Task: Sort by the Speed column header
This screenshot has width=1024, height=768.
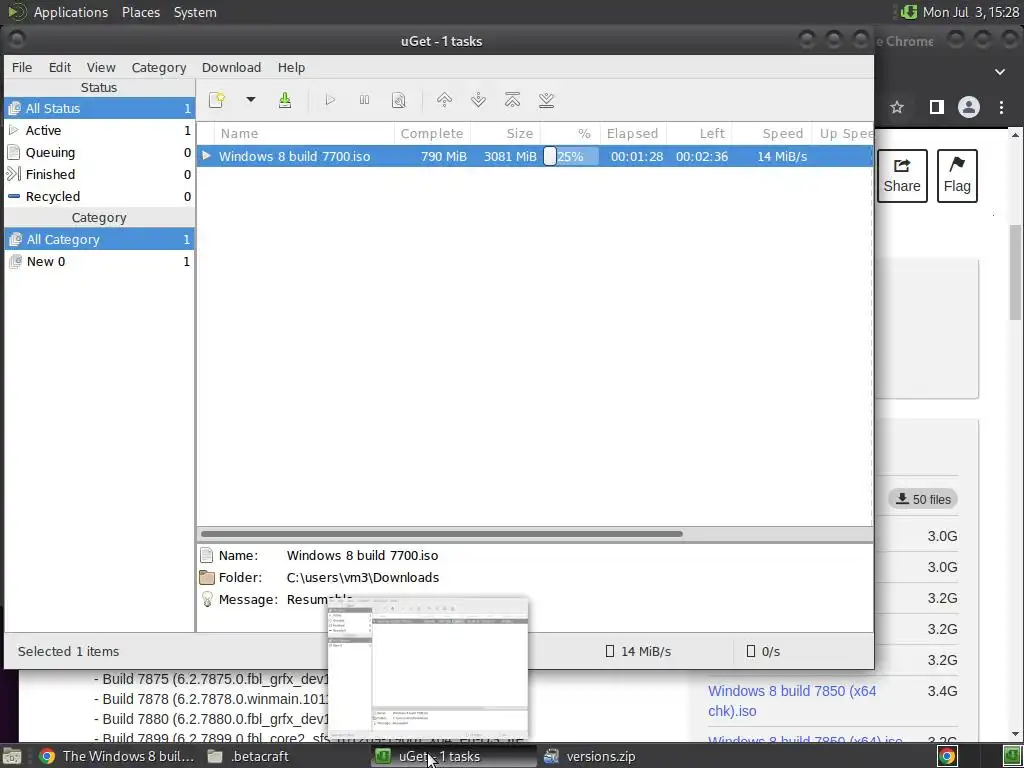Action: click(772, 133)
